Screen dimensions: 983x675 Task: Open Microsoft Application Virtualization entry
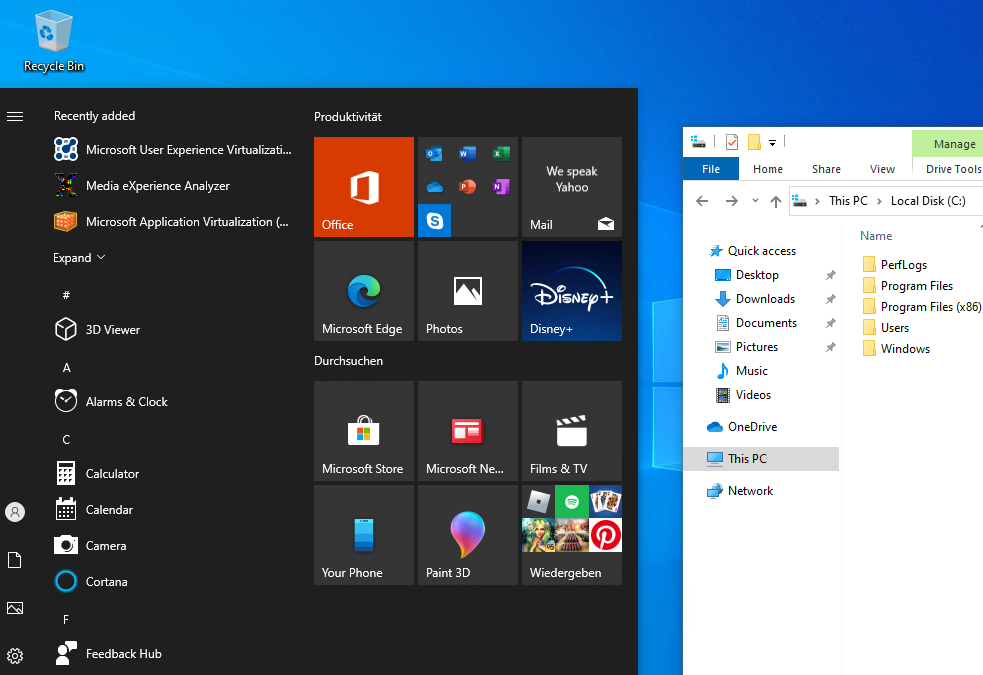(x=171, y=222)
